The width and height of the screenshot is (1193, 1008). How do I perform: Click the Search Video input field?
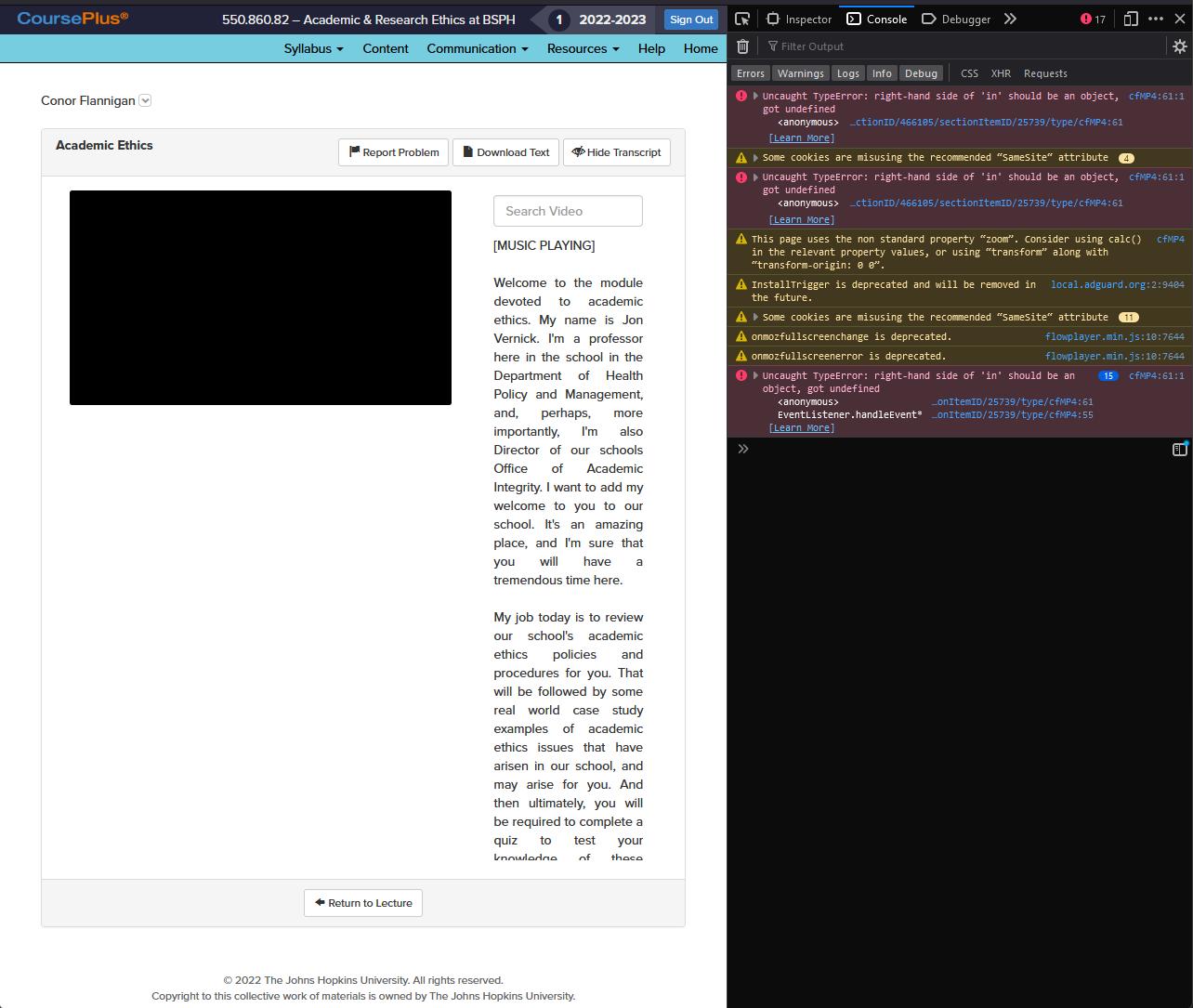[x=568, y=211]
